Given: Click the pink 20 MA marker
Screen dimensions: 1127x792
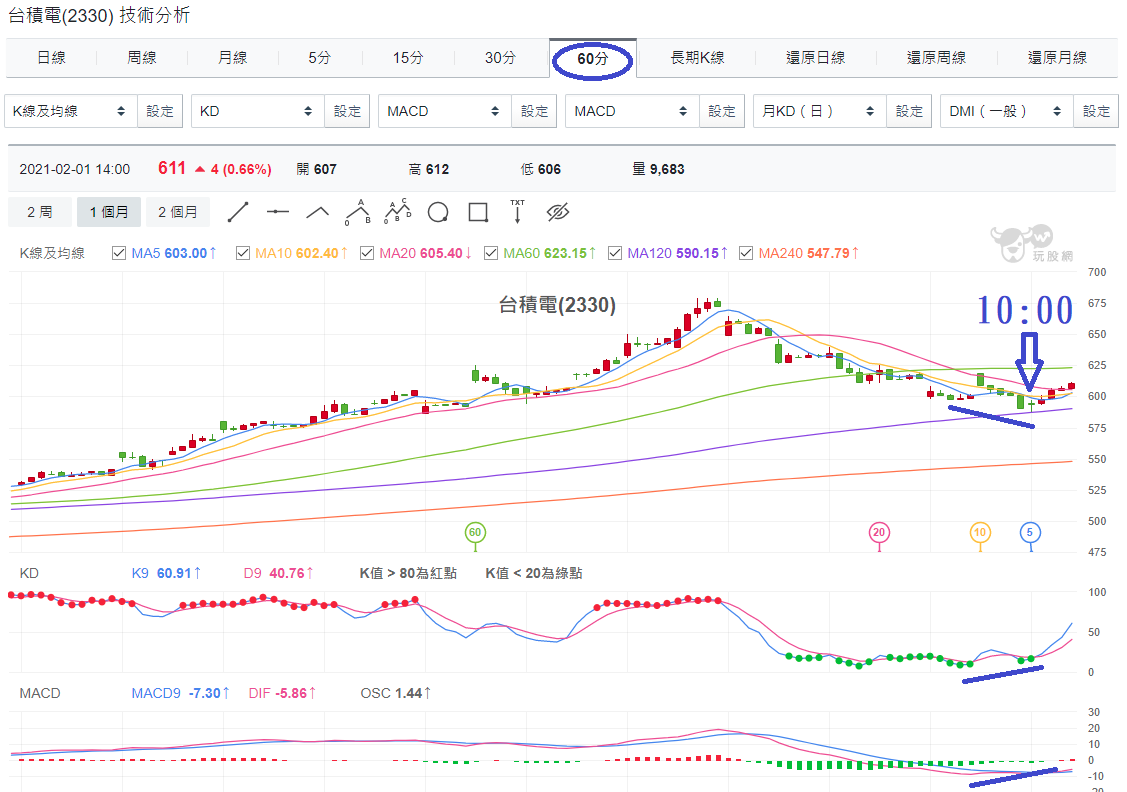Looking at the screenshot, I should [x=879, y=533].
